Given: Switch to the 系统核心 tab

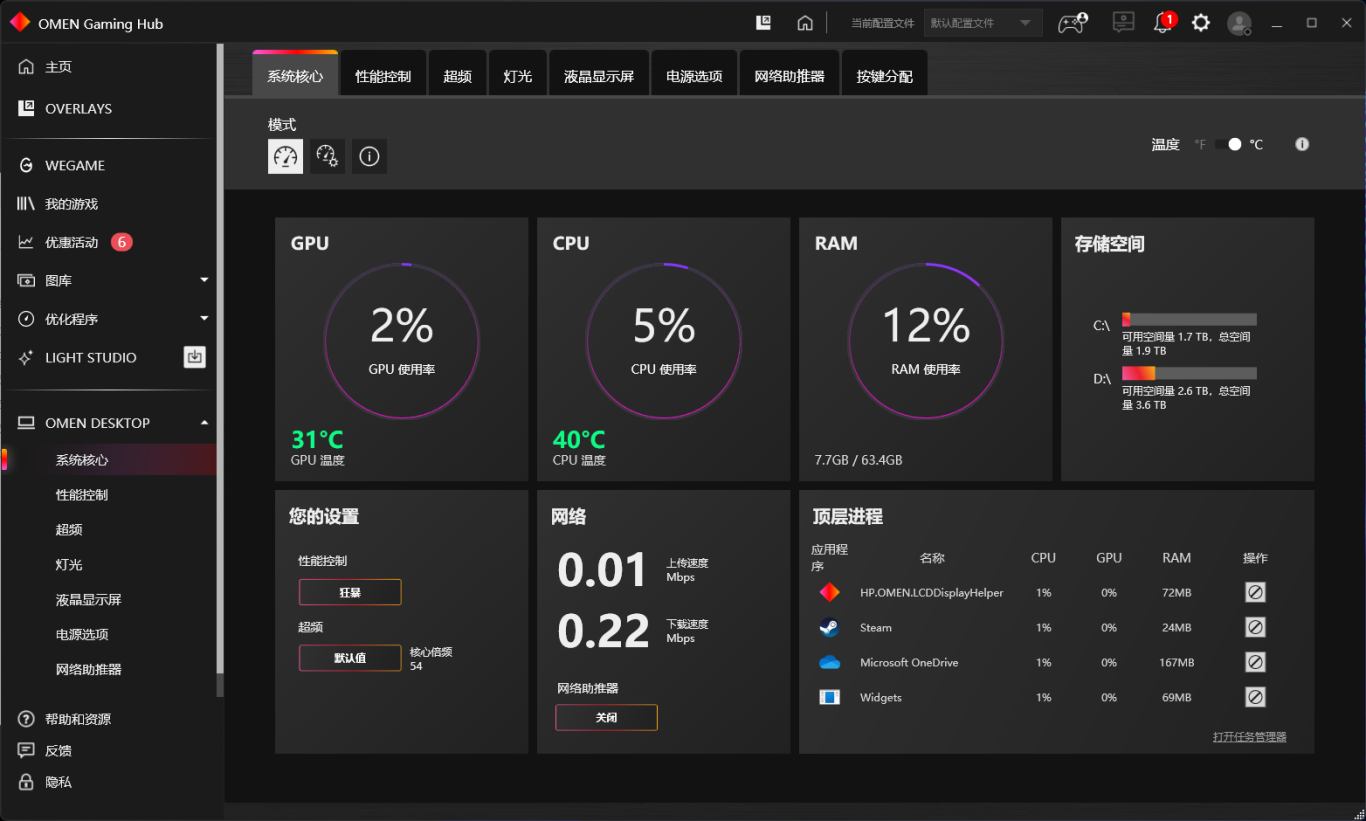Looking at the screenshot, I should [x=295, y=75].
